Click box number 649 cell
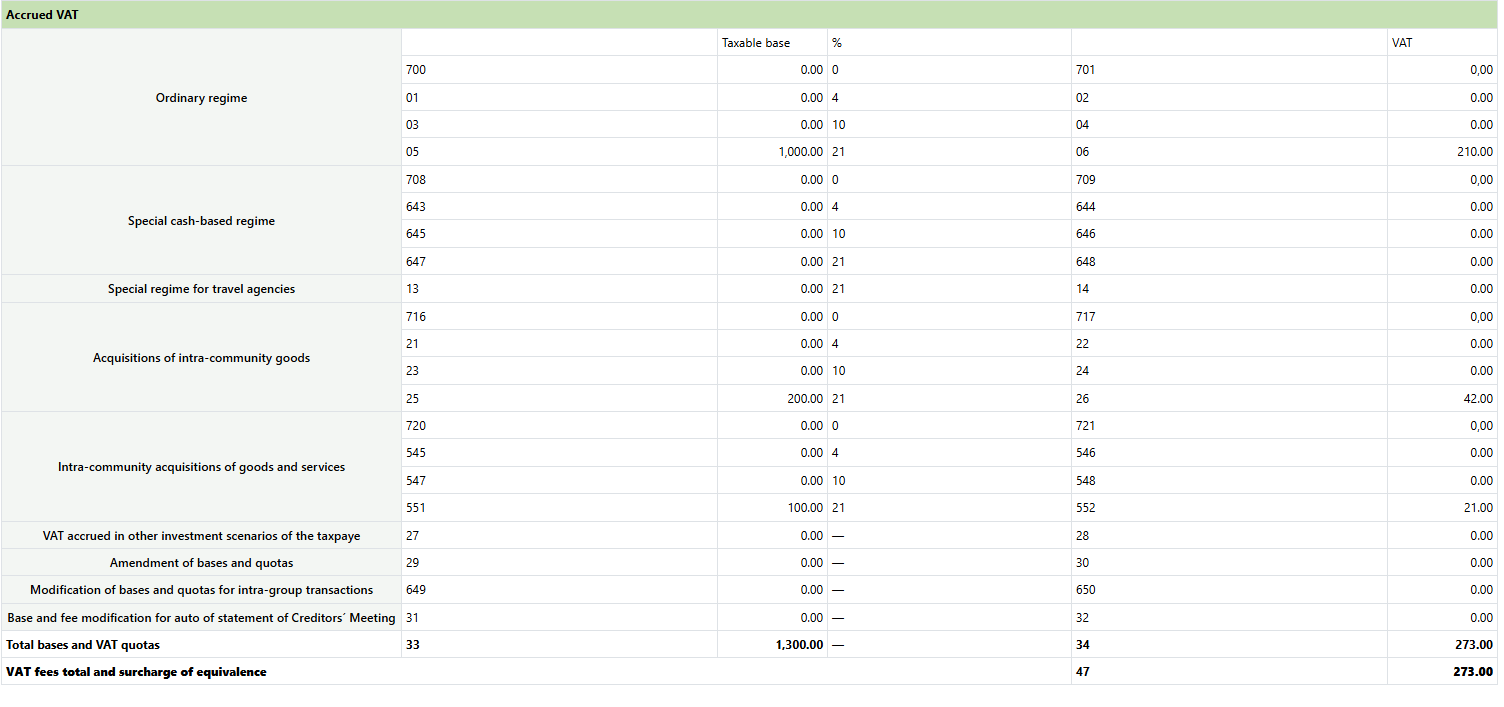This screenshot has width=1504, height=707. (x=416, y=590)
